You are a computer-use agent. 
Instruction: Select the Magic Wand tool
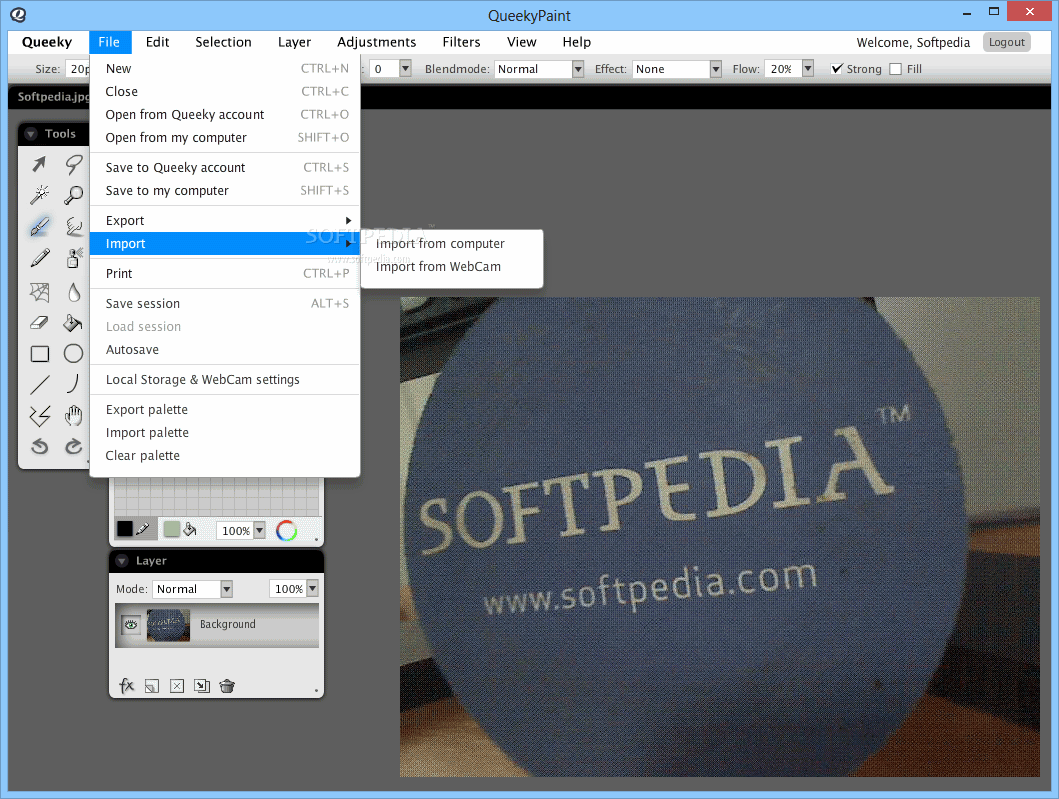click(x=39, y=195)
